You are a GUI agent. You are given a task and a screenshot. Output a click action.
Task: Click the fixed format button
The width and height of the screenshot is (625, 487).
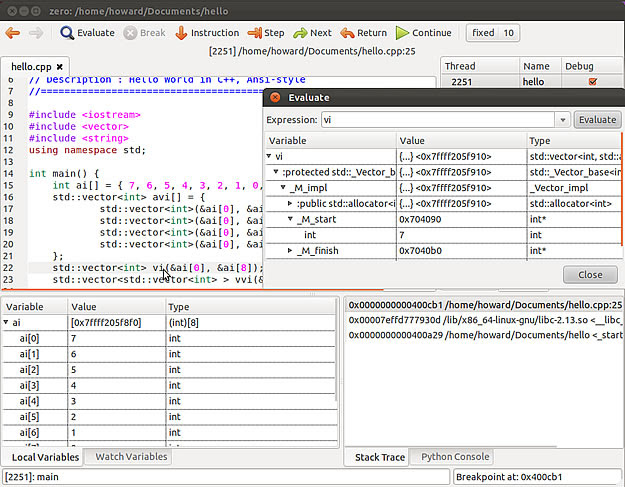point(483,33)
